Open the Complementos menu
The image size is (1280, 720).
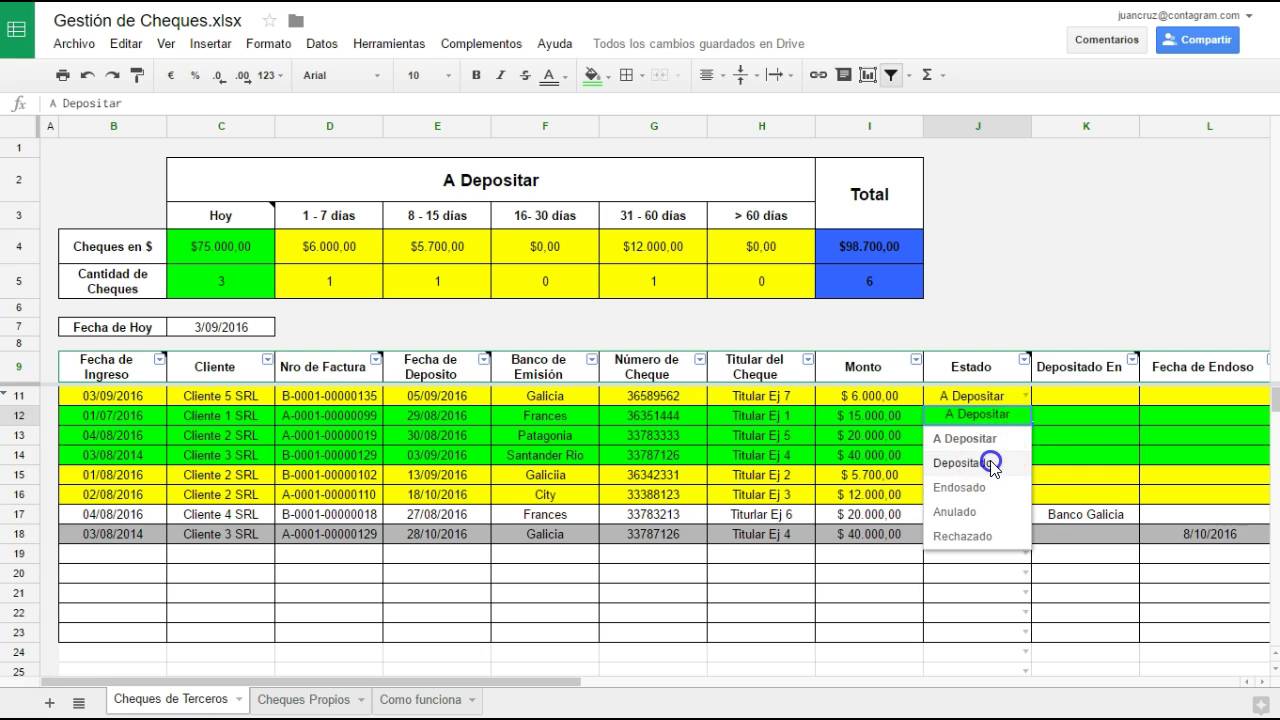[481, 44]
